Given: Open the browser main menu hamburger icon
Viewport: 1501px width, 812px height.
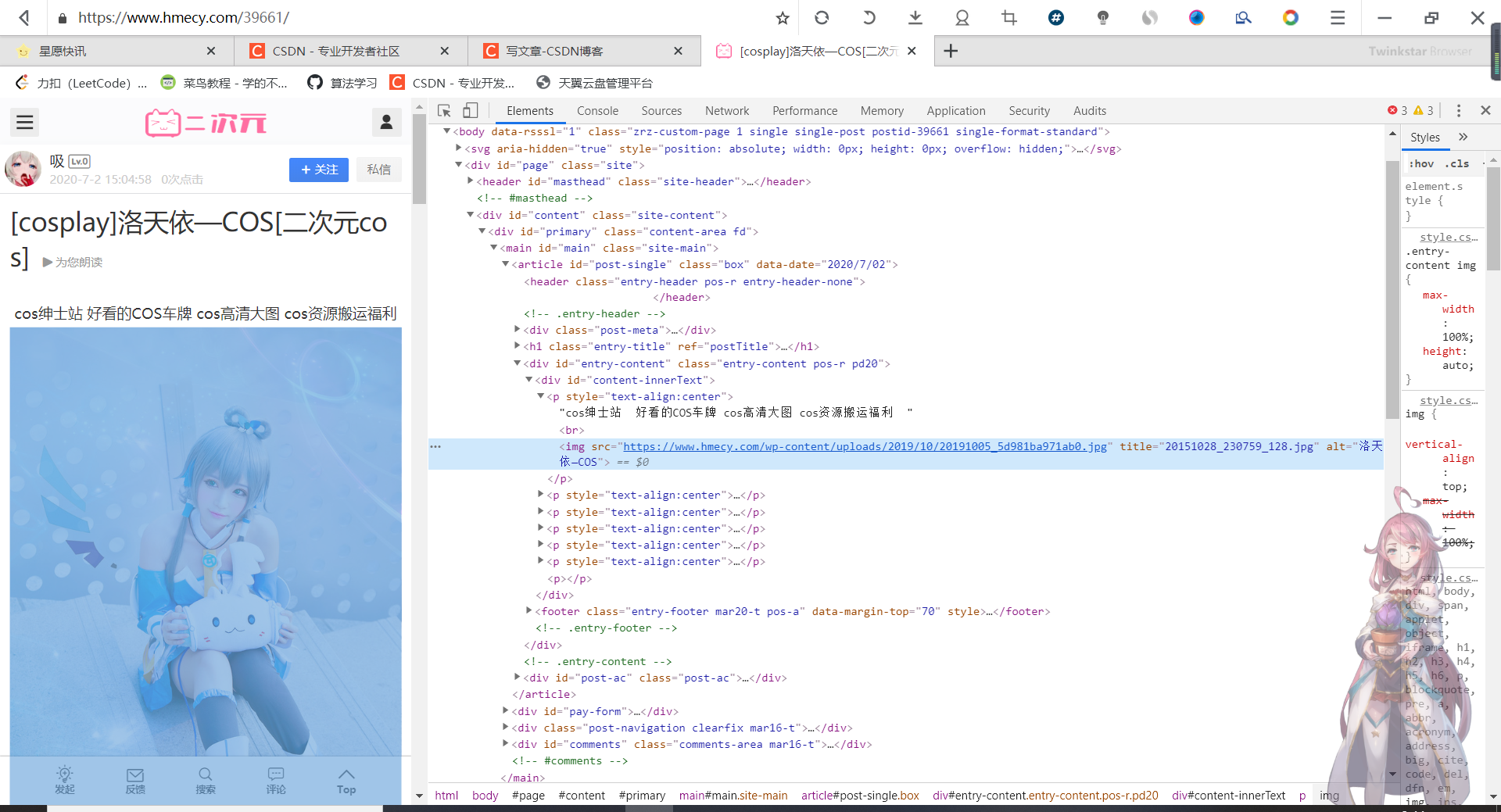Looking at the screenshot, I should click(1338, 17).
